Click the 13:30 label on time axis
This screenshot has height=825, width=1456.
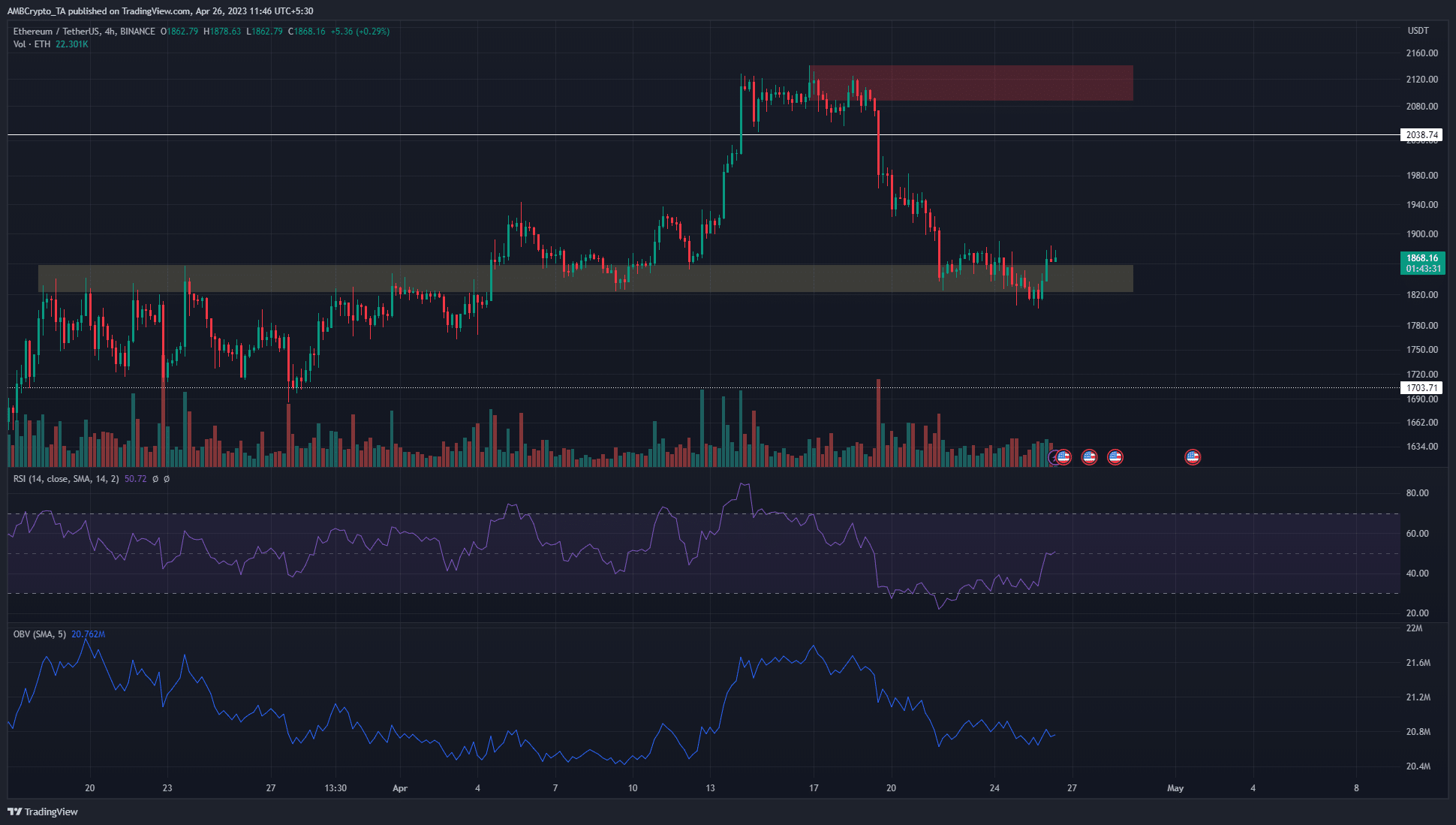[x=335, y=788]
